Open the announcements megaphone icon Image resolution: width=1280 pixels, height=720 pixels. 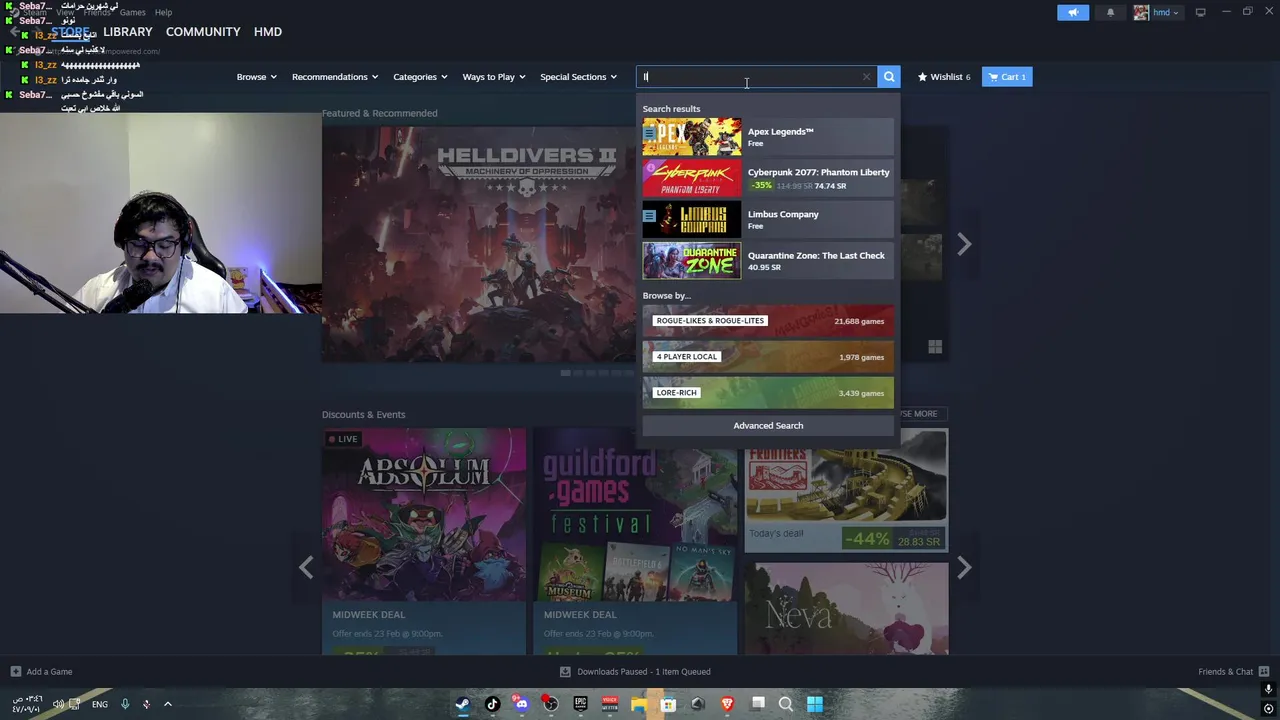click(1073, 13)
